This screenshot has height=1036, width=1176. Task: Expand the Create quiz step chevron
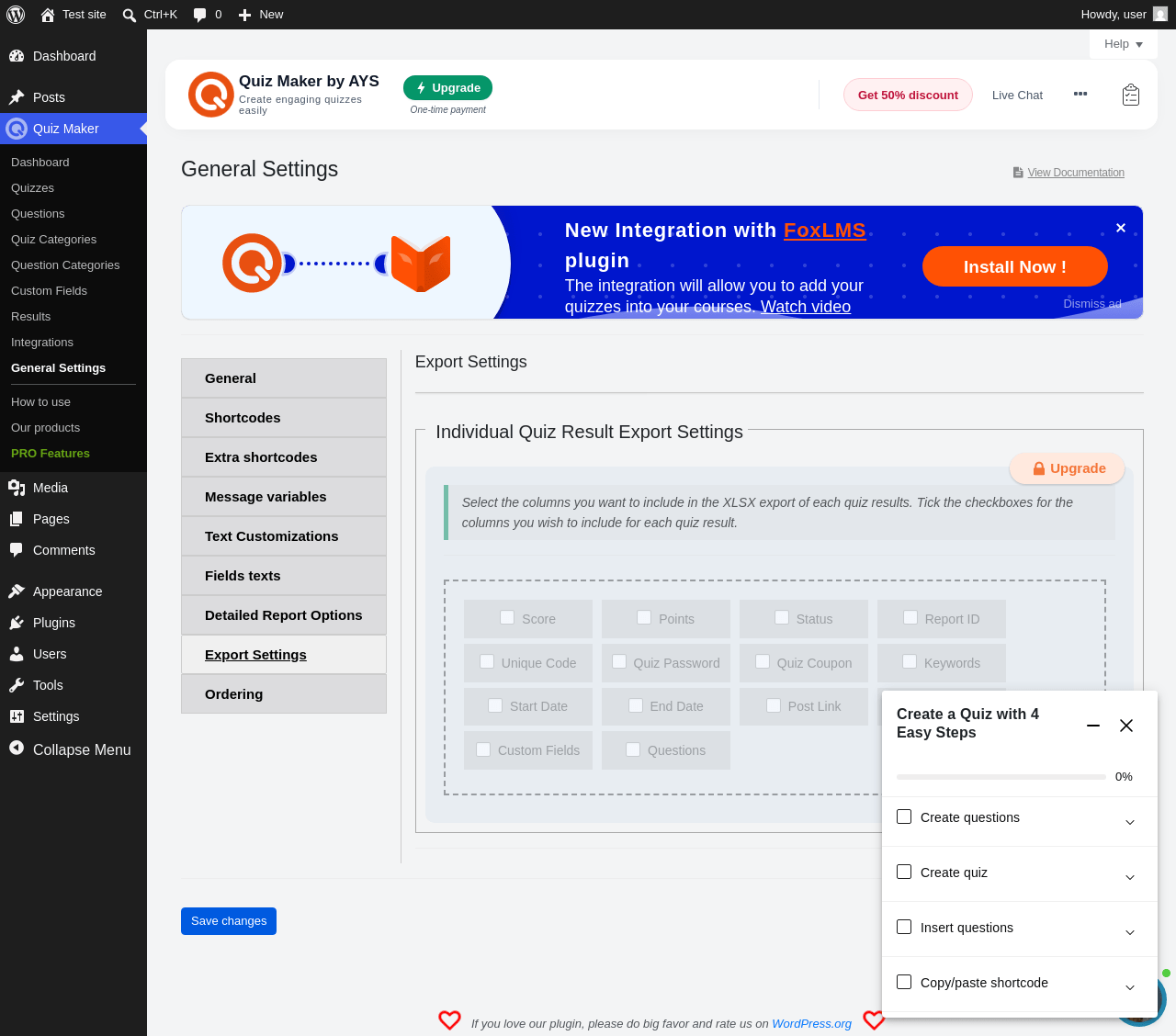[x=1130, y=877]
